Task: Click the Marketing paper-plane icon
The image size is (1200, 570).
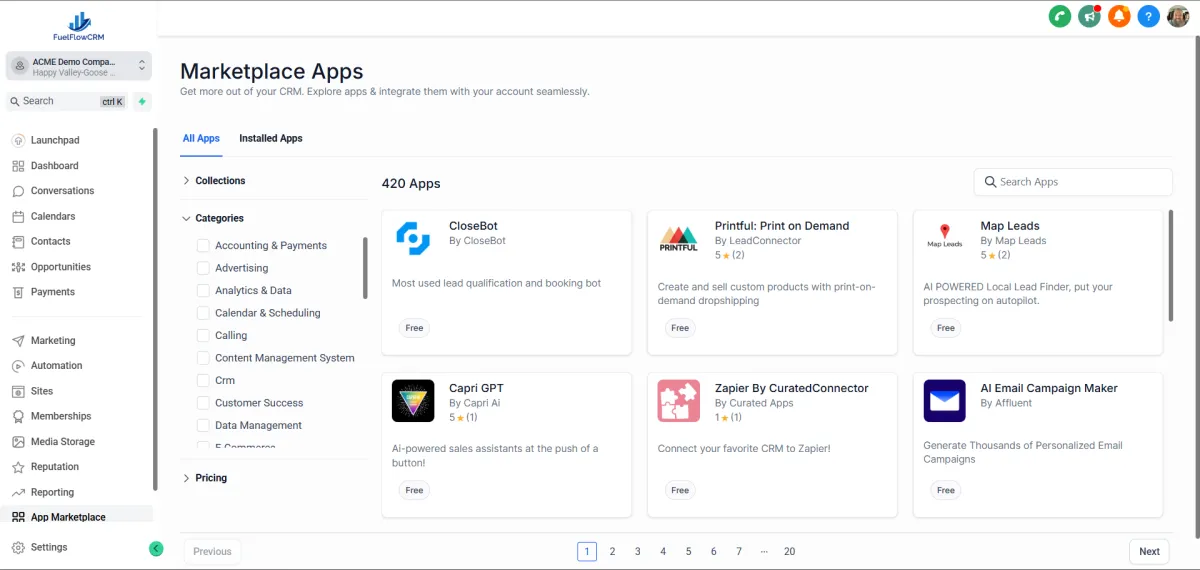Action: click(18, 341)
